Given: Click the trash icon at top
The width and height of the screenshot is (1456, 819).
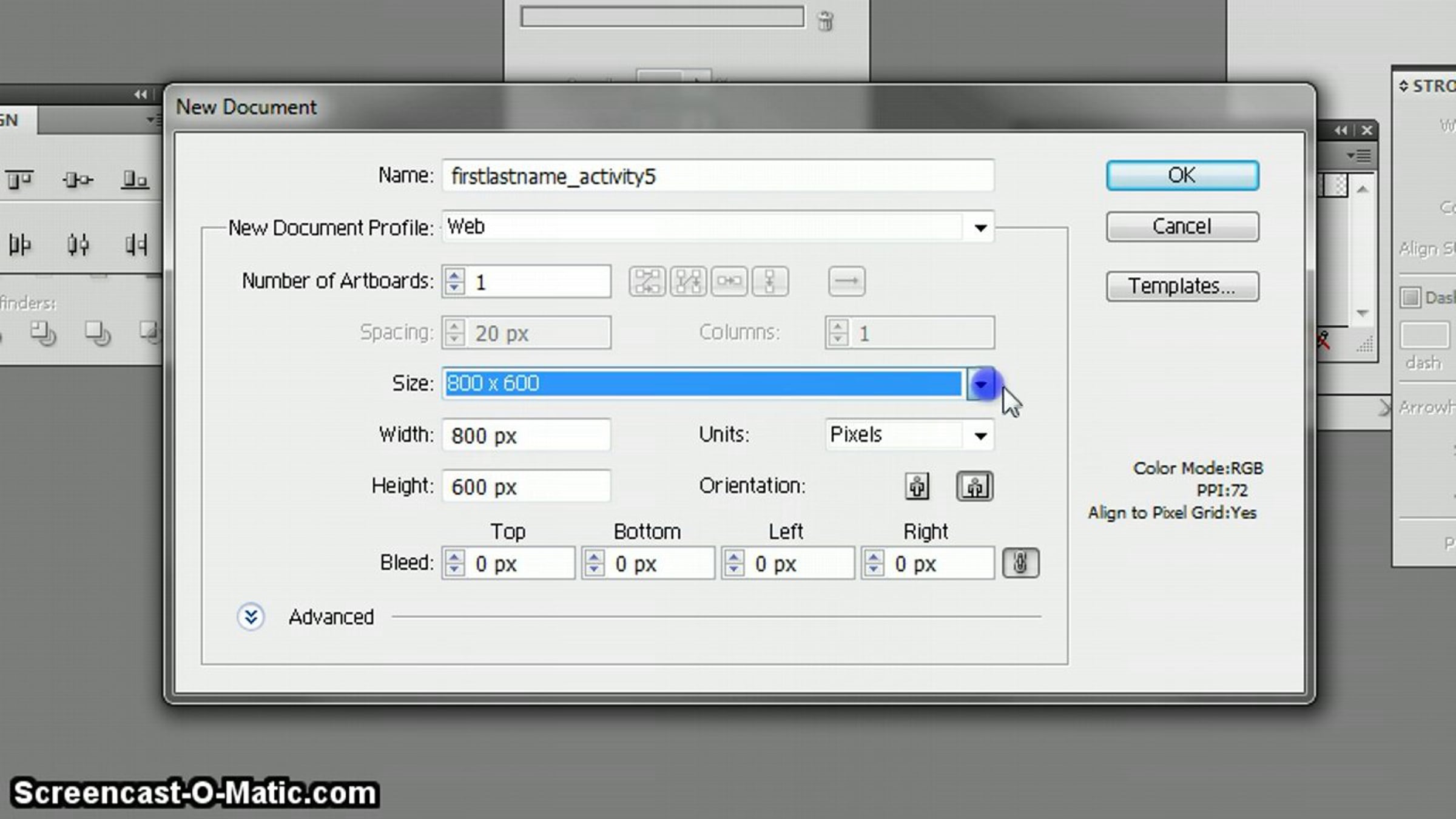Looking at the screenshot, I should point(825,22).
